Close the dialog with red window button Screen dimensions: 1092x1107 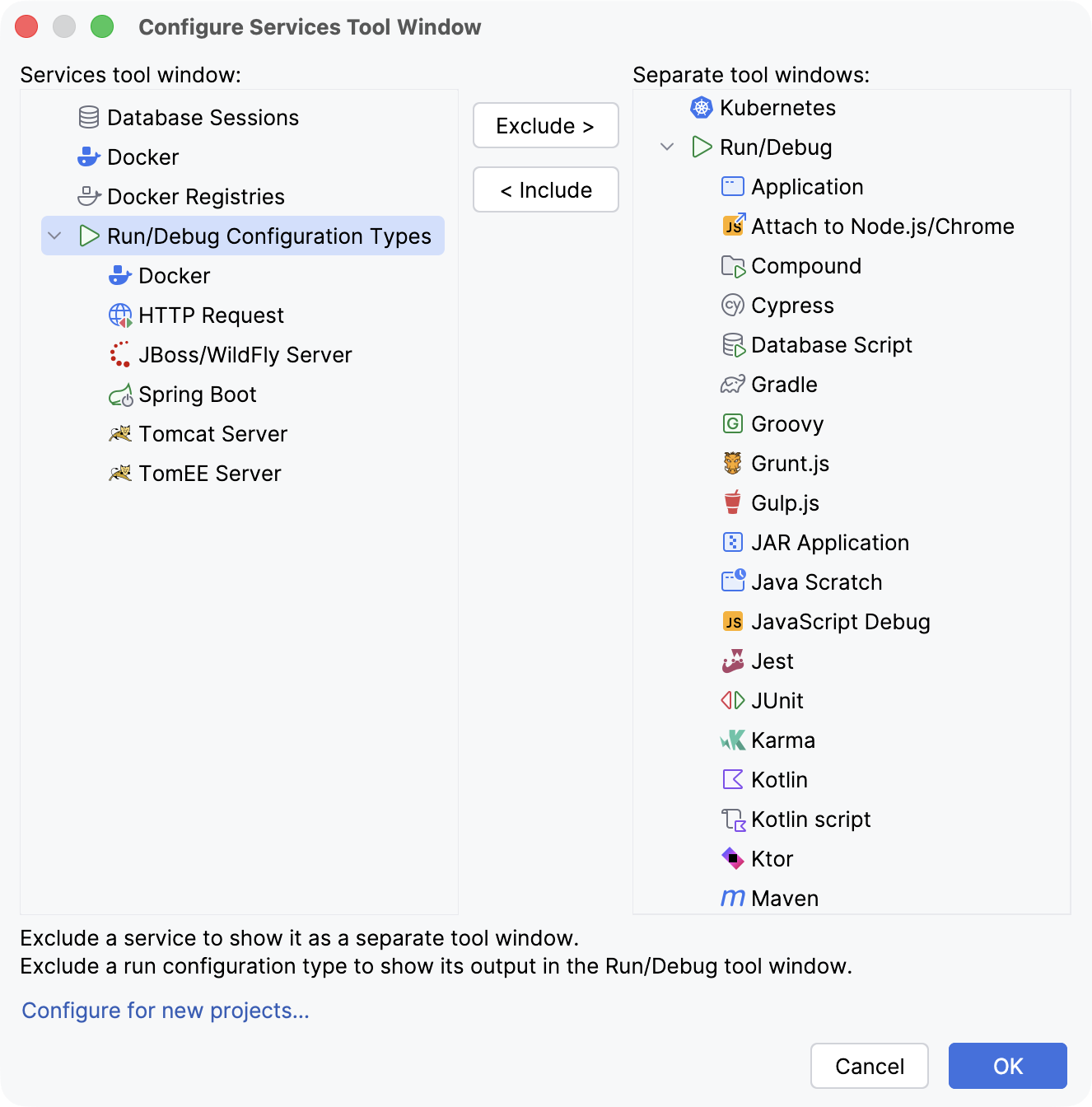[x=26, y=26]
